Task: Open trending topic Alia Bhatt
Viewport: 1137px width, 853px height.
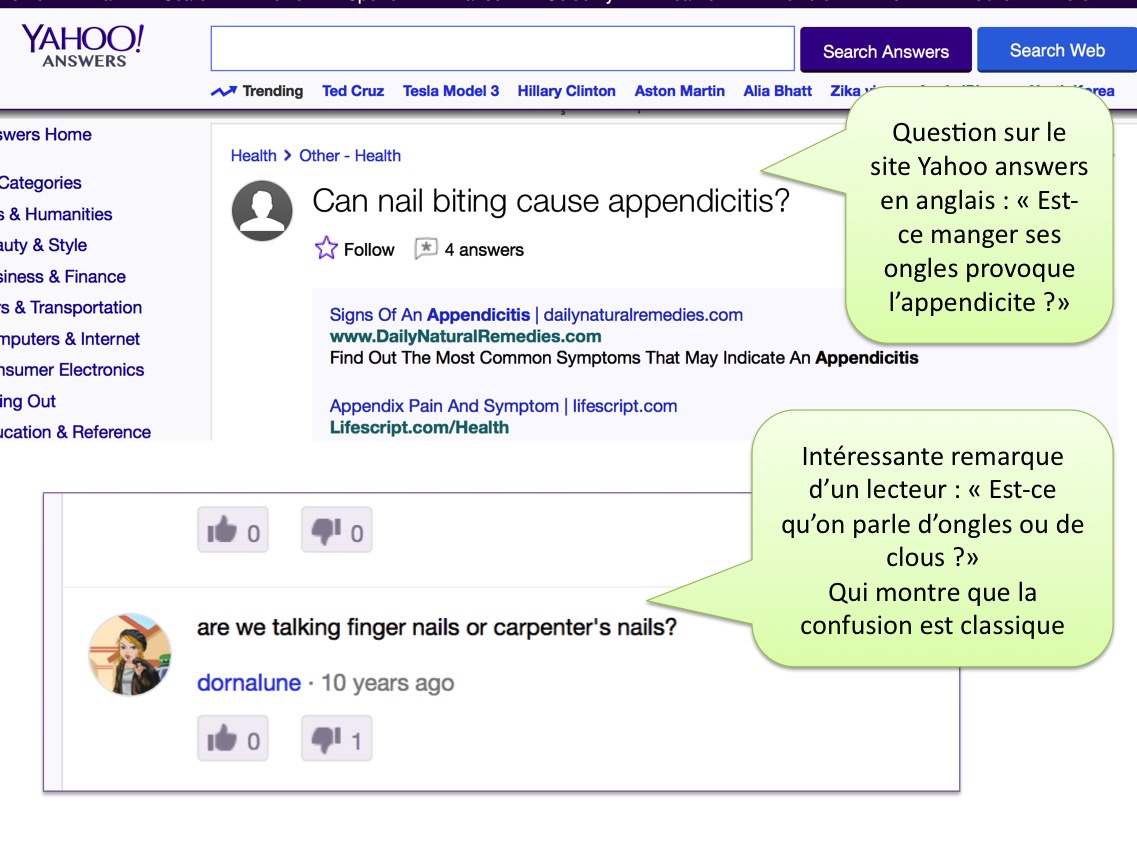Action: pyautogui.click(x=777, y=91)
